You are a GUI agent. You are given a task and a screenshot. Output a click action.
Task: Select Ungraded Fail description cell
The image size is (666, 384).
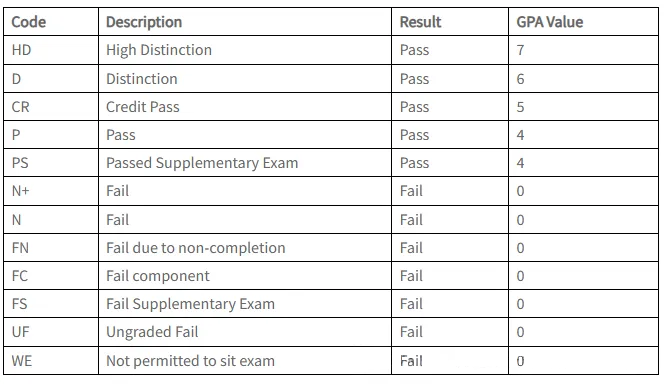coord(245,332)
